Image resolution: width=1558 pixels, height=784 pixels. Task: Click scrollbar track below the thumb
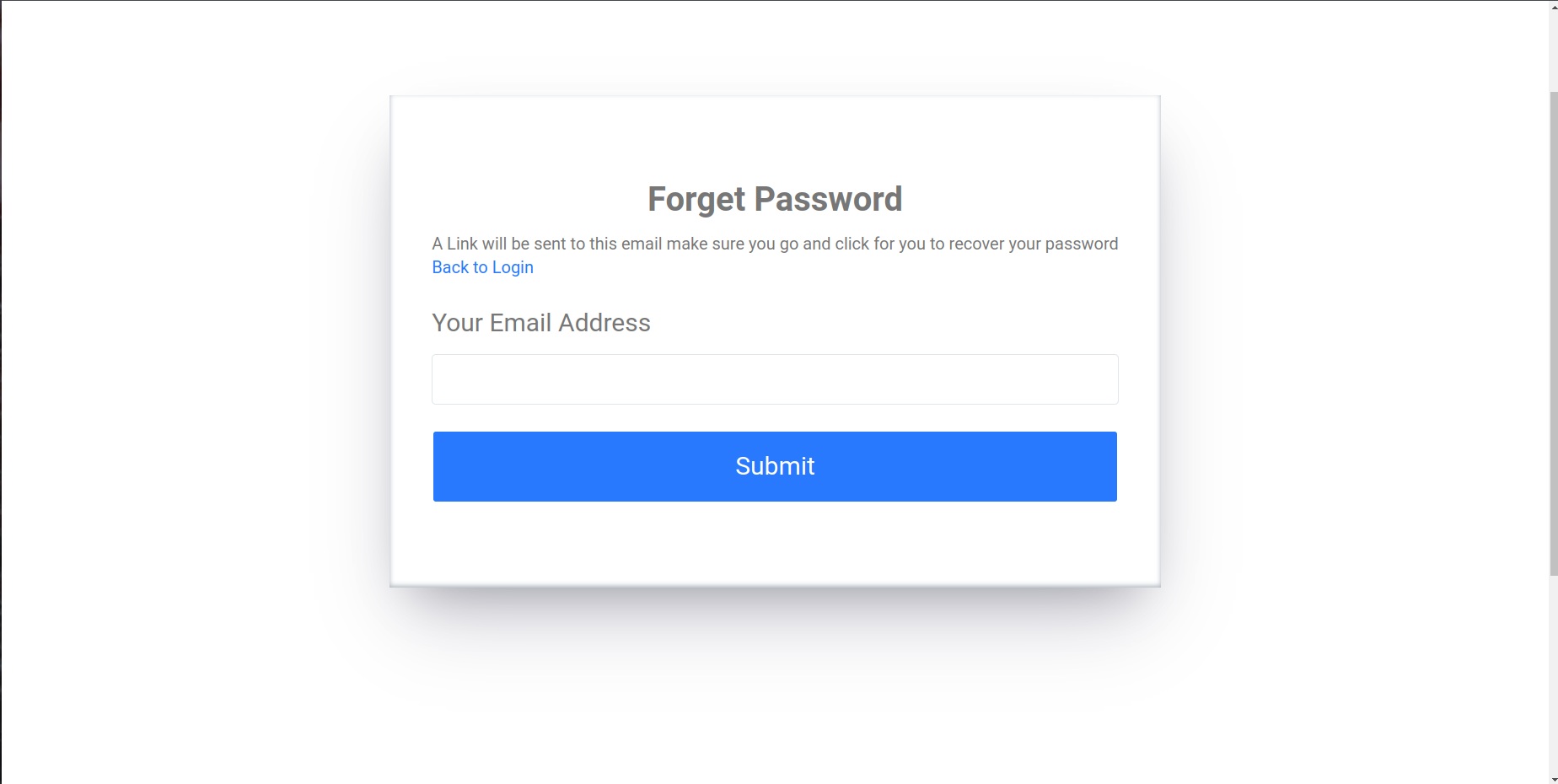tap(1553, 674)
